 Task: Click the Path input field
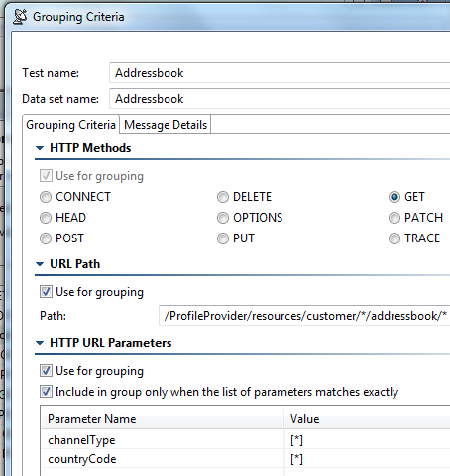click(x=305, y=316)
